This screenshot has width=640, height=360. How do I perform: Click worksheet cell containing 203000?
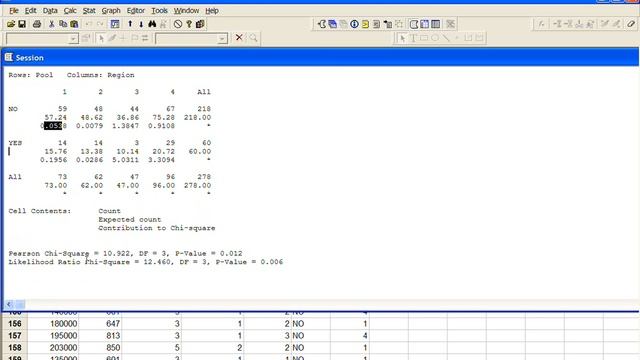pyautogui.click(x=53, y=347)
